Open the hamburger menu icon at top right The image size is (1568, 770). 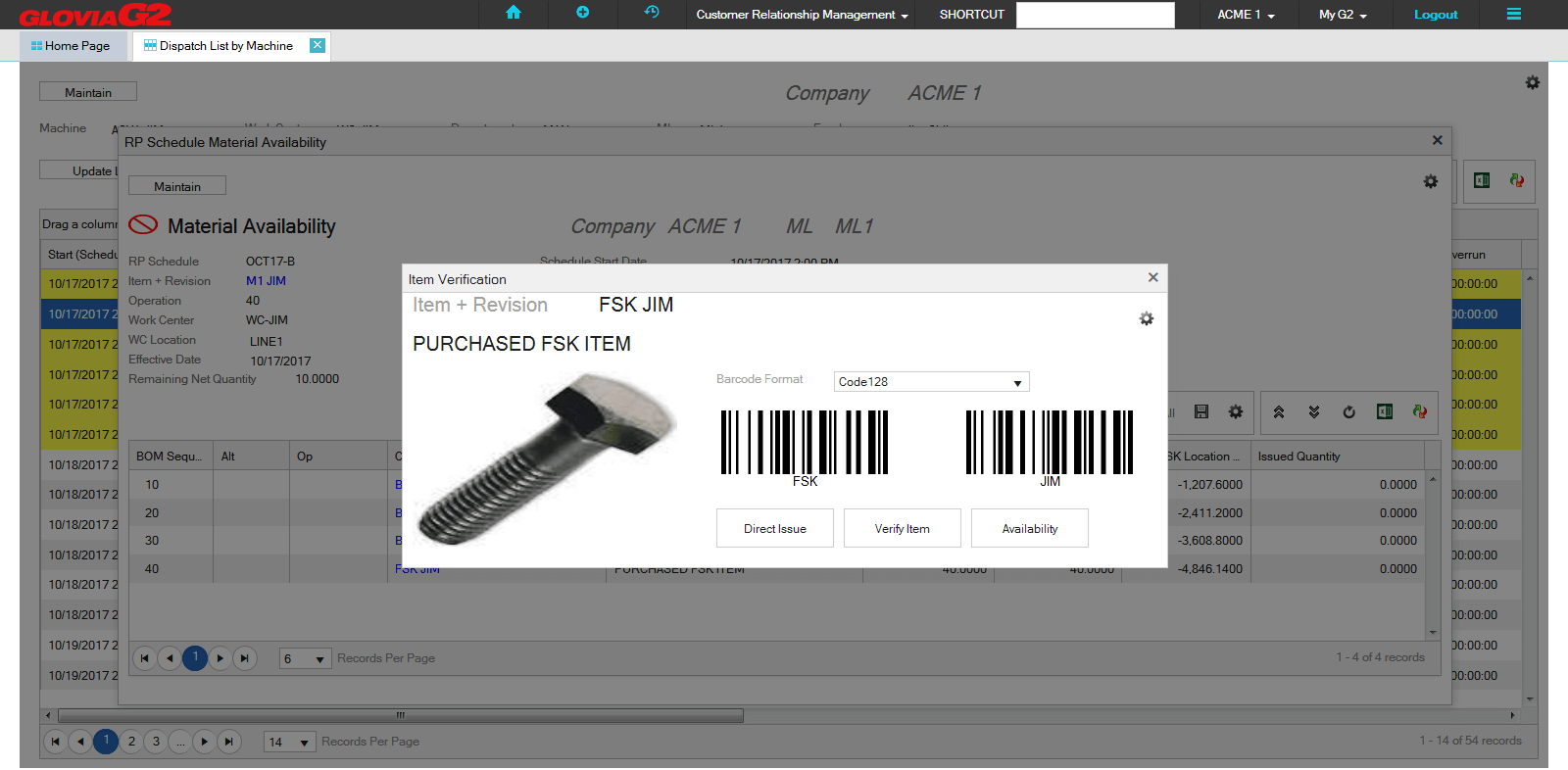(1514, 14)
